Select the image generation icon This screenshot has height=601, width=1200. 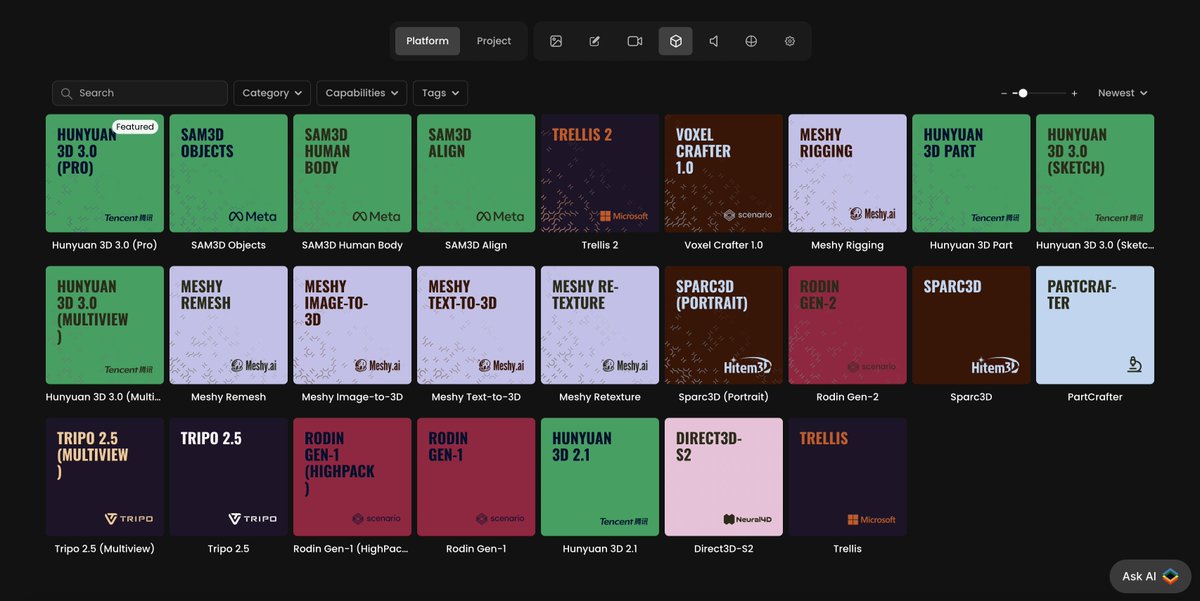(x=555, y=41)
